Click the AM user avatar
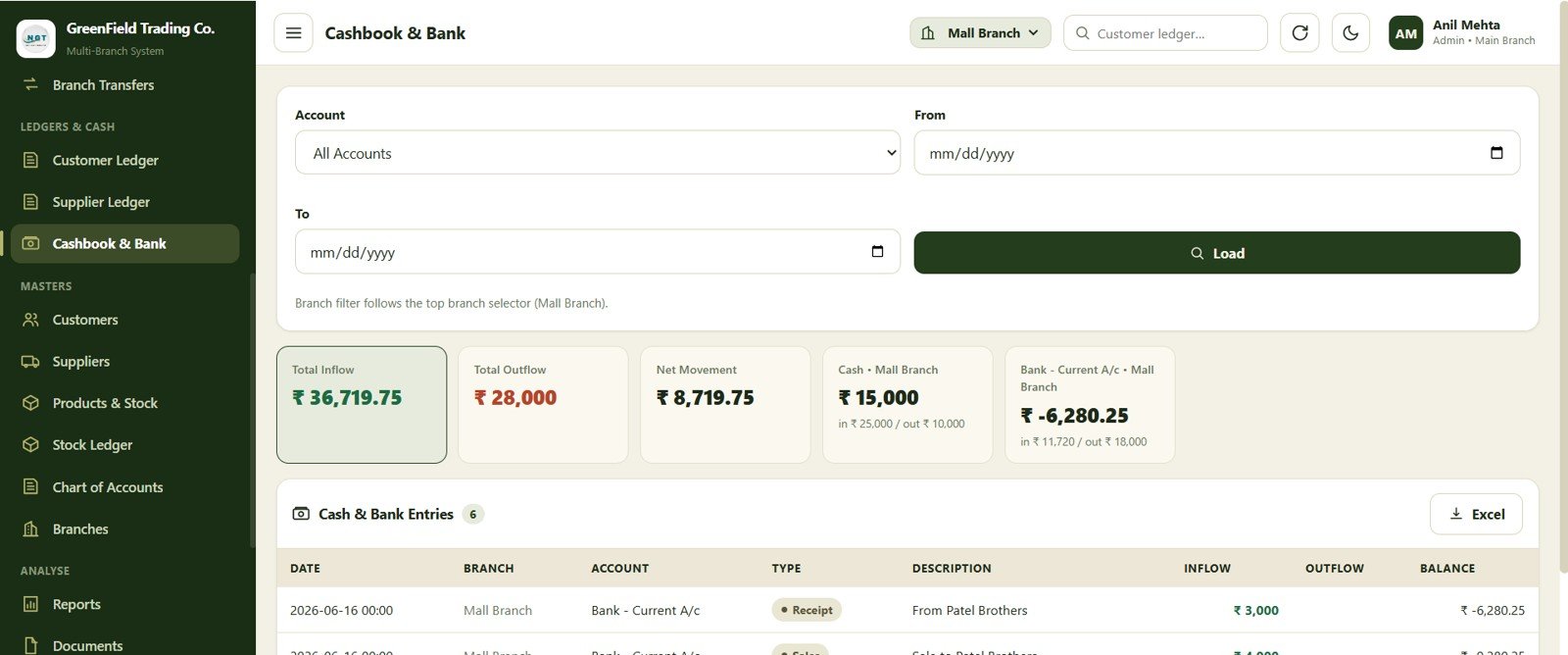 [x=1406, y=33]
